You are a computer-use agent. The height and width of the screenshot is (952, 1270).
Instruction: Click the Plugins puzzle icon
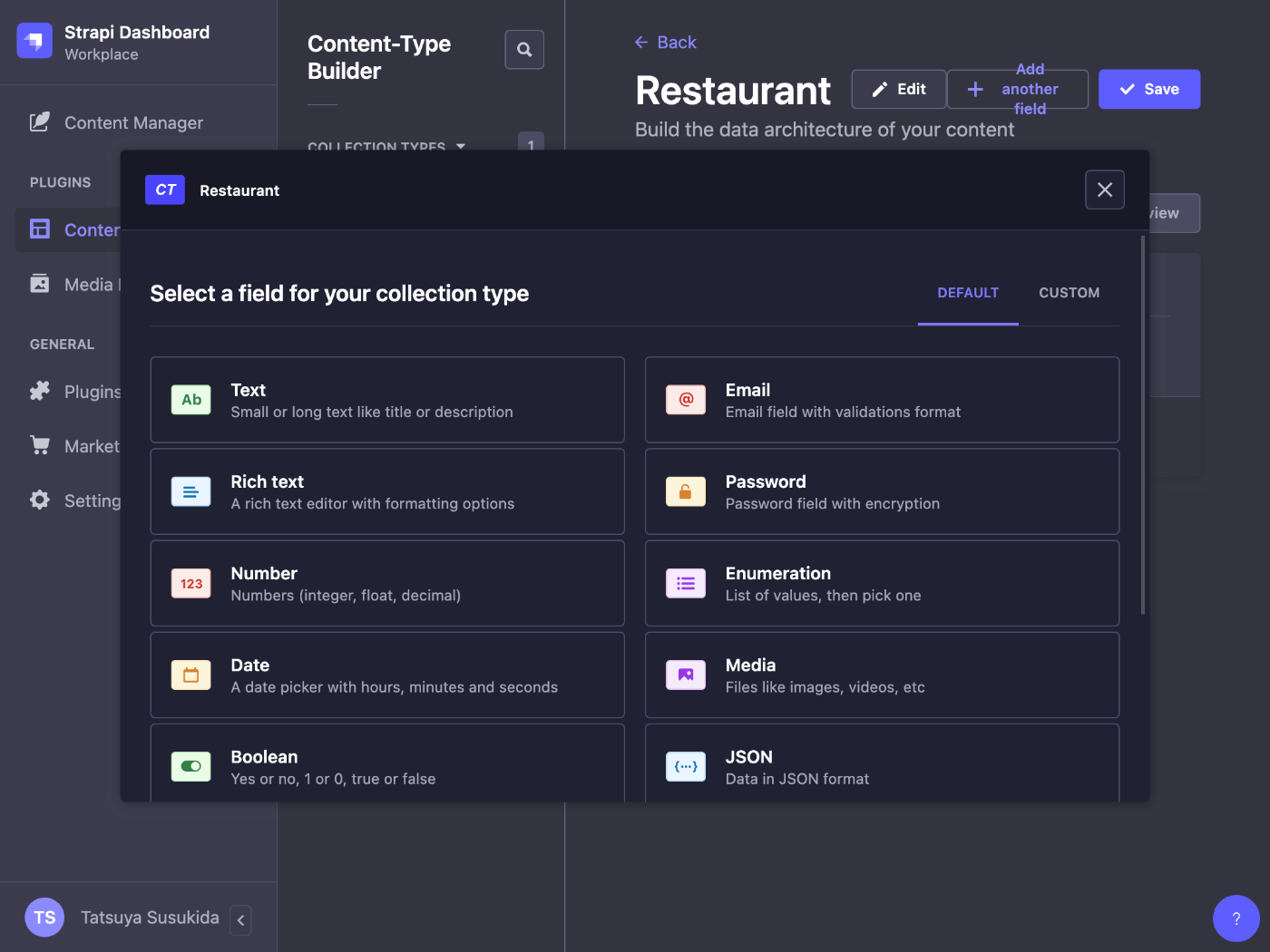pos(40,391)
